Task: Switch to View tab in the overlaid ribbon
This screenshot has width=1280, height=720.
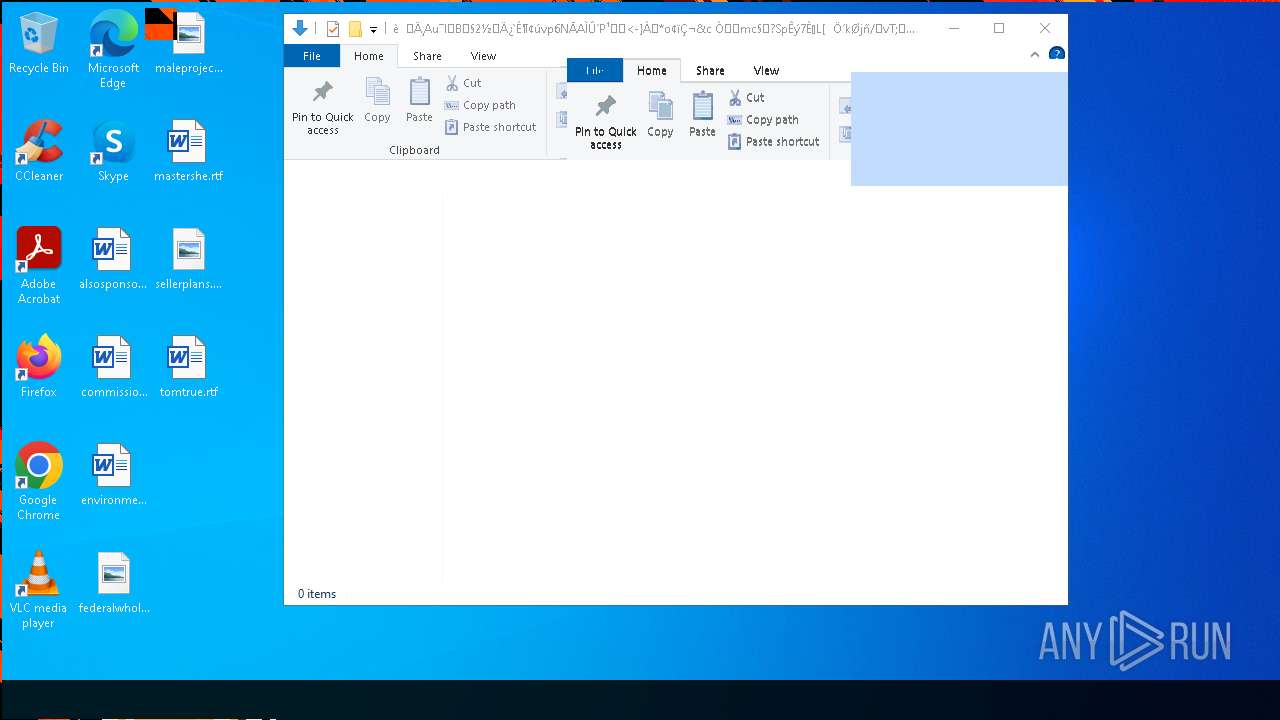Action: pyautogui.click(x=766, y=70)
